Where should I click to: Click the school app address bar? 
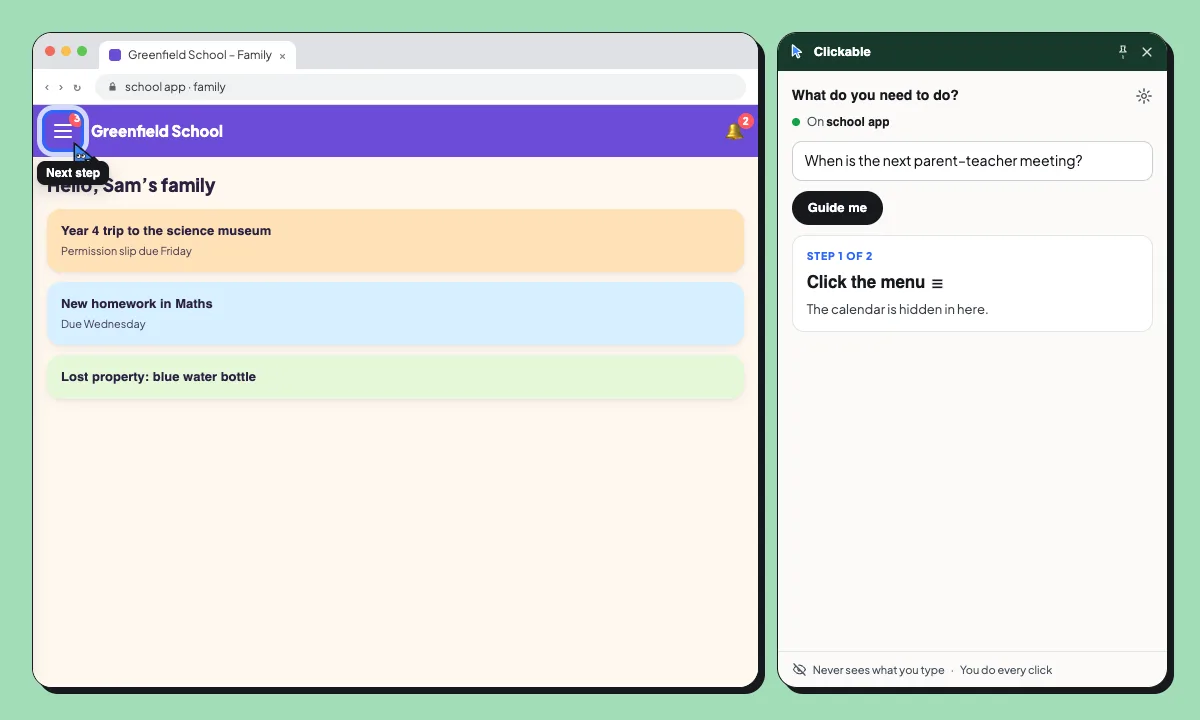pos(420,87)
